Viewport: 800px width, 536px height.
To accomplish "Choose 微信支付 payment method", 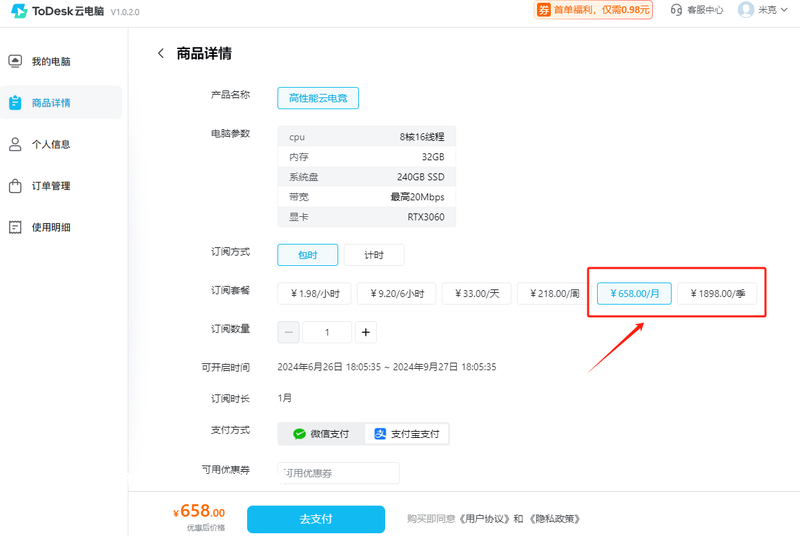I will [321, 434].
